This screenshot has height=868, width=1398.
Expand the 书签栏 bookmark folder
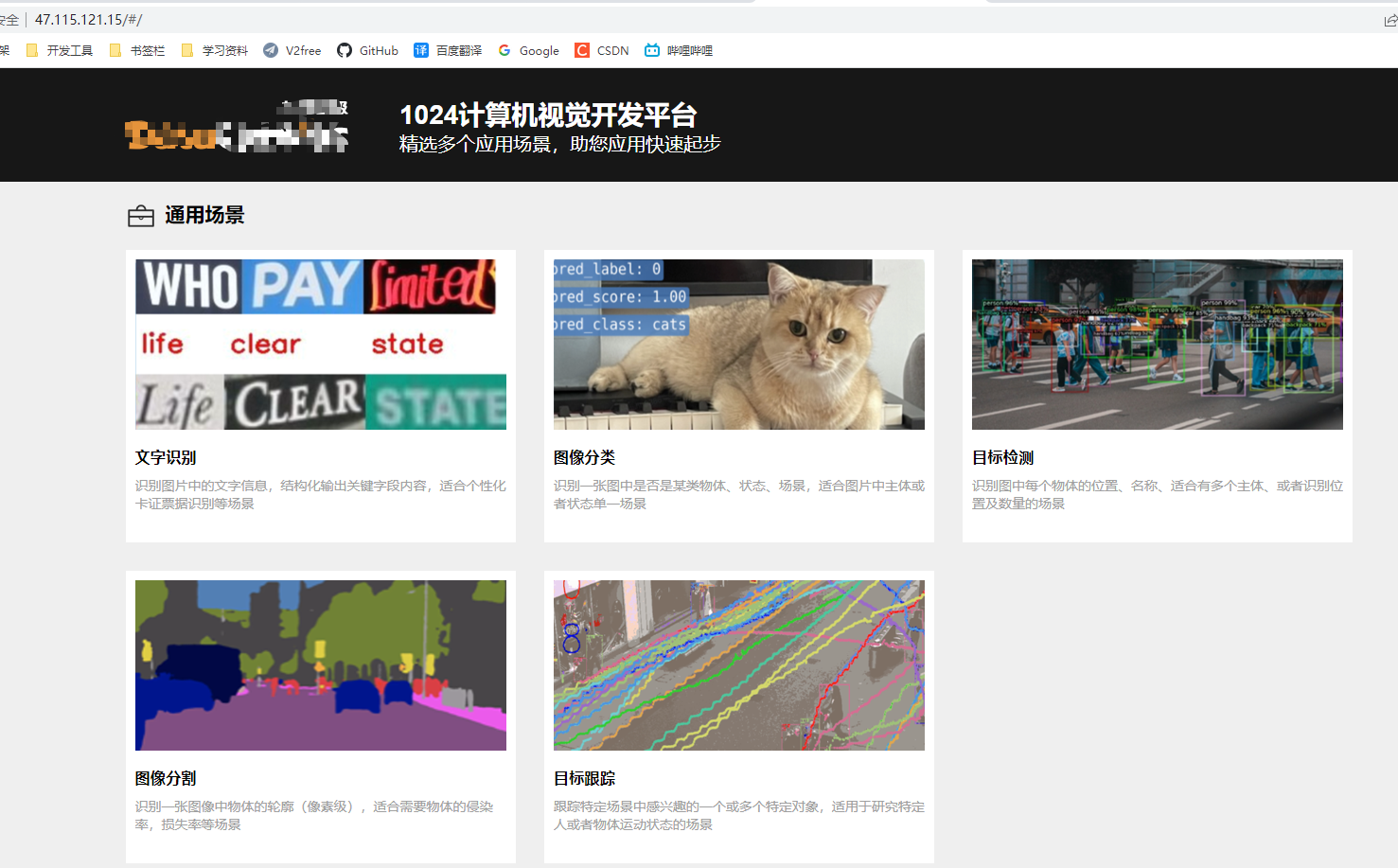[x=140, y=50]
